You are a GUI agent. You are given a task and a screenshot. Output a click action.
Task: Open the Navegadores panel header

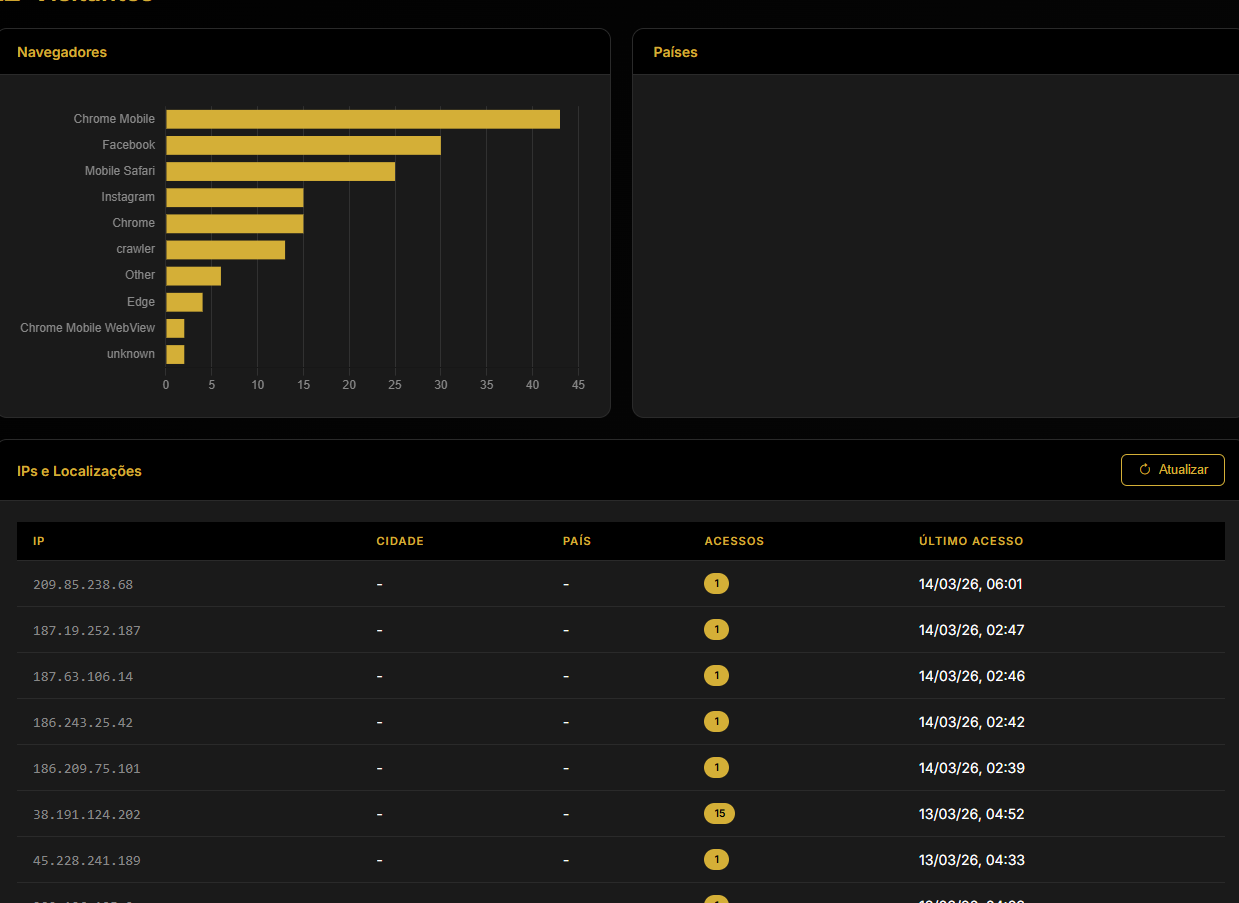[x=62, y=51]
